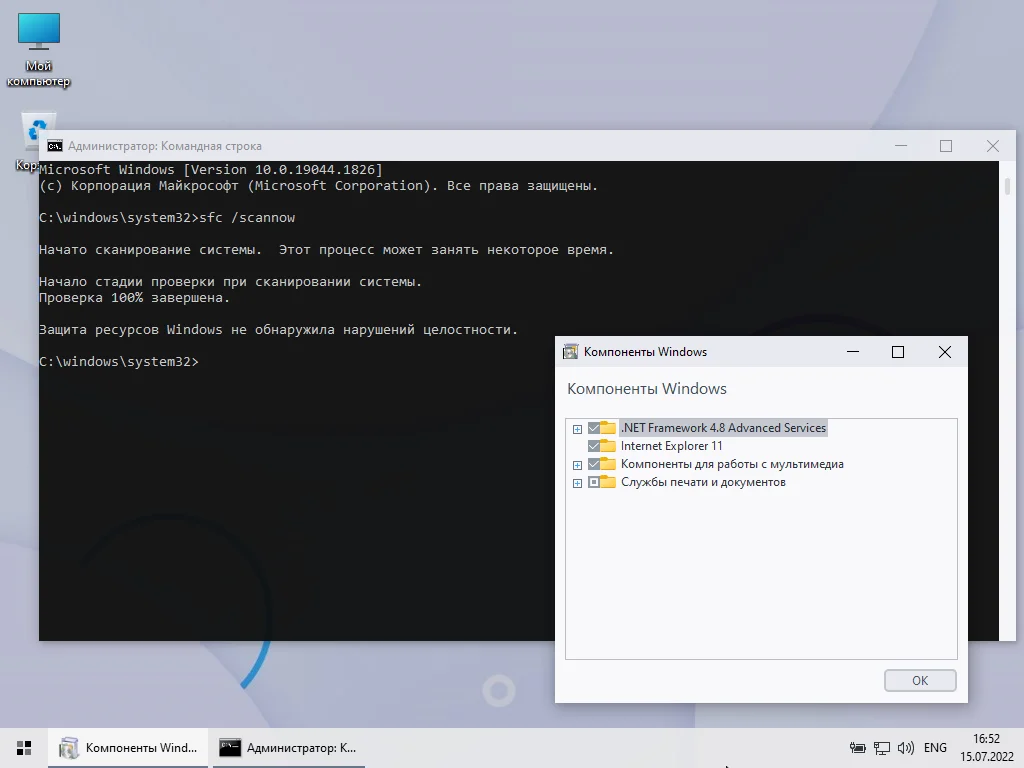Open the Мой компьютер desktop icon
The width and height of the screenshot is (1024, 768).
pos(39,49)
